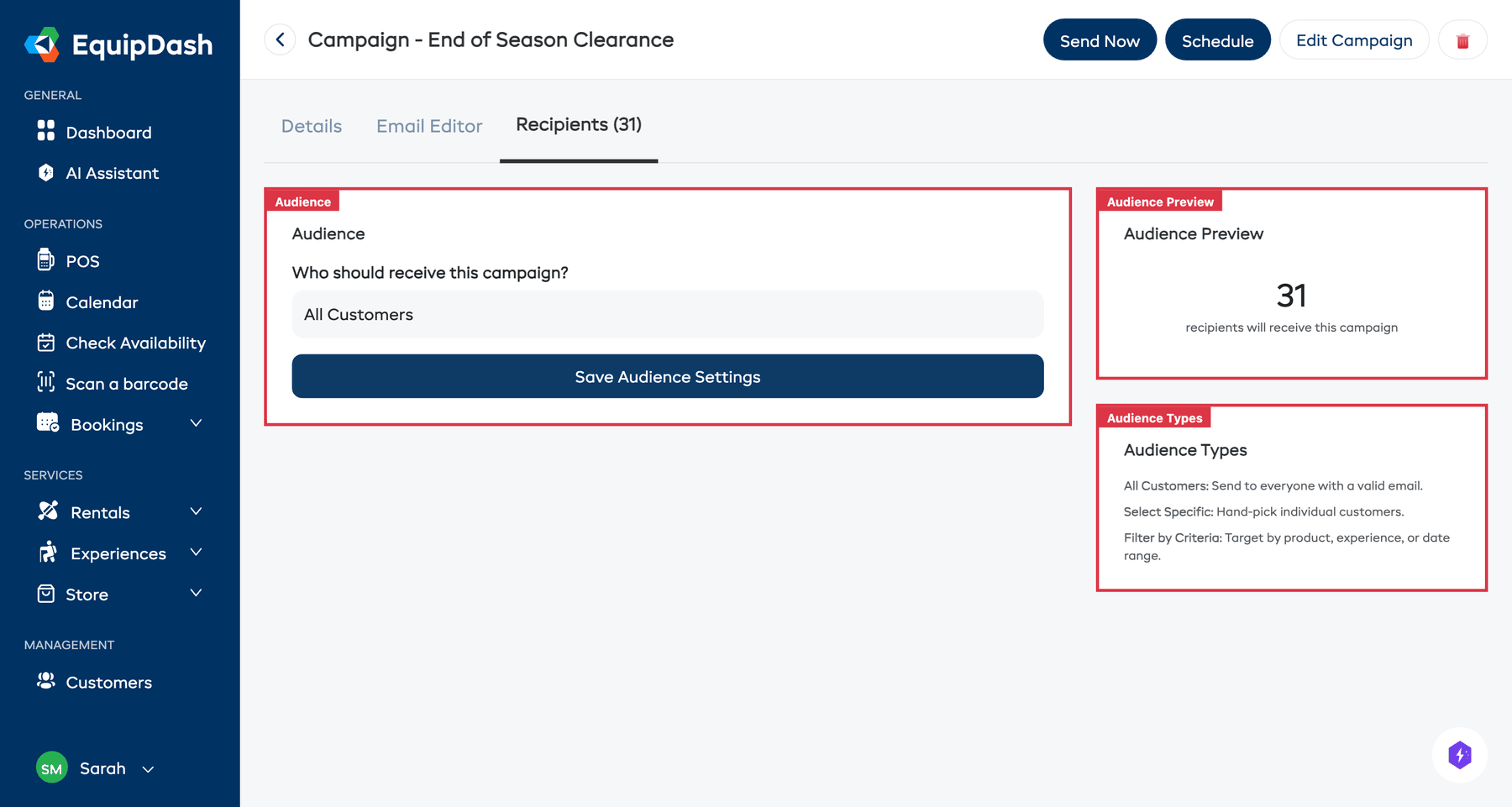1512x807 pixels.
Task: Click the Send Now button
Action: 1100,39
